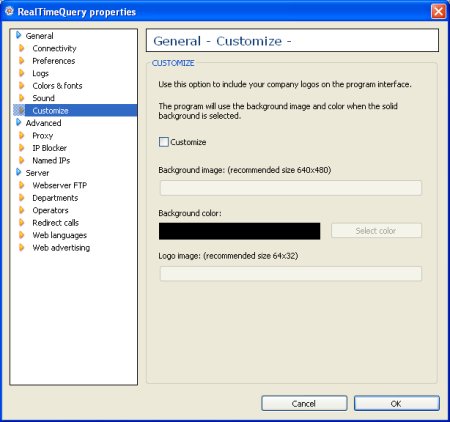Screen dimensions: 450x422
Task: Click the orange arrow icon beside Departments
Action: pyautogui.click(x=22, y=198)
